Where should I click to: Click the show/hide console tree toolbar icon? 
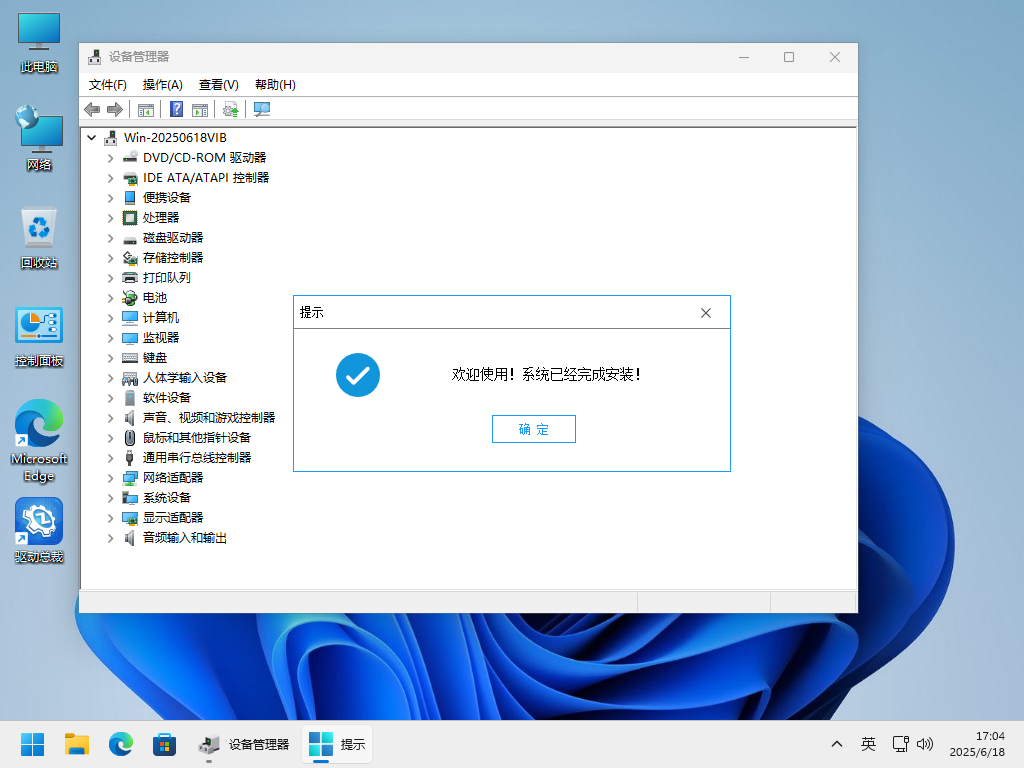click(146, 110)
